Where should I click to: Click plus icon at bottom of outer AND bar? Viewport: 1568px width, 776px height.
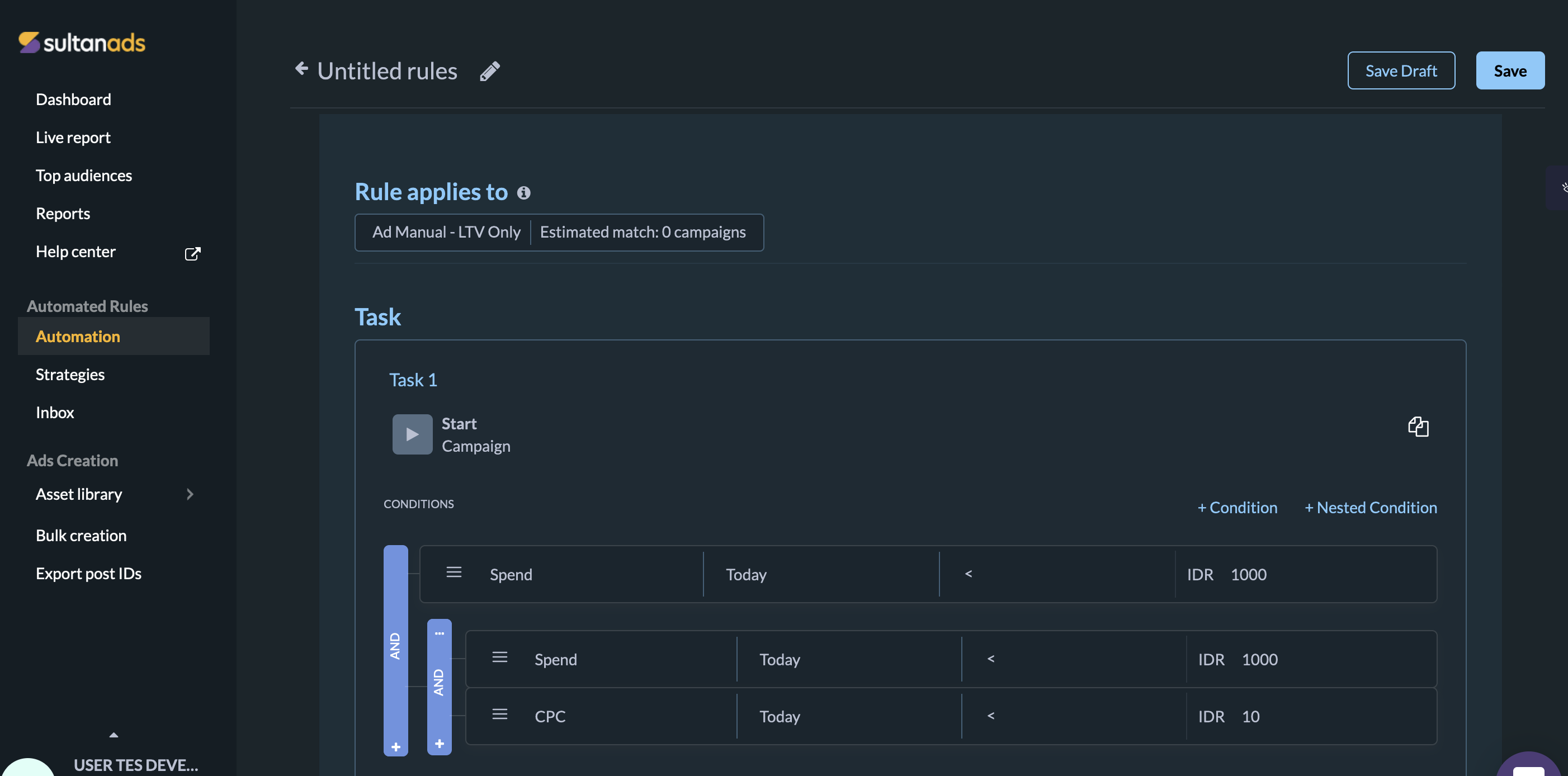396,747
